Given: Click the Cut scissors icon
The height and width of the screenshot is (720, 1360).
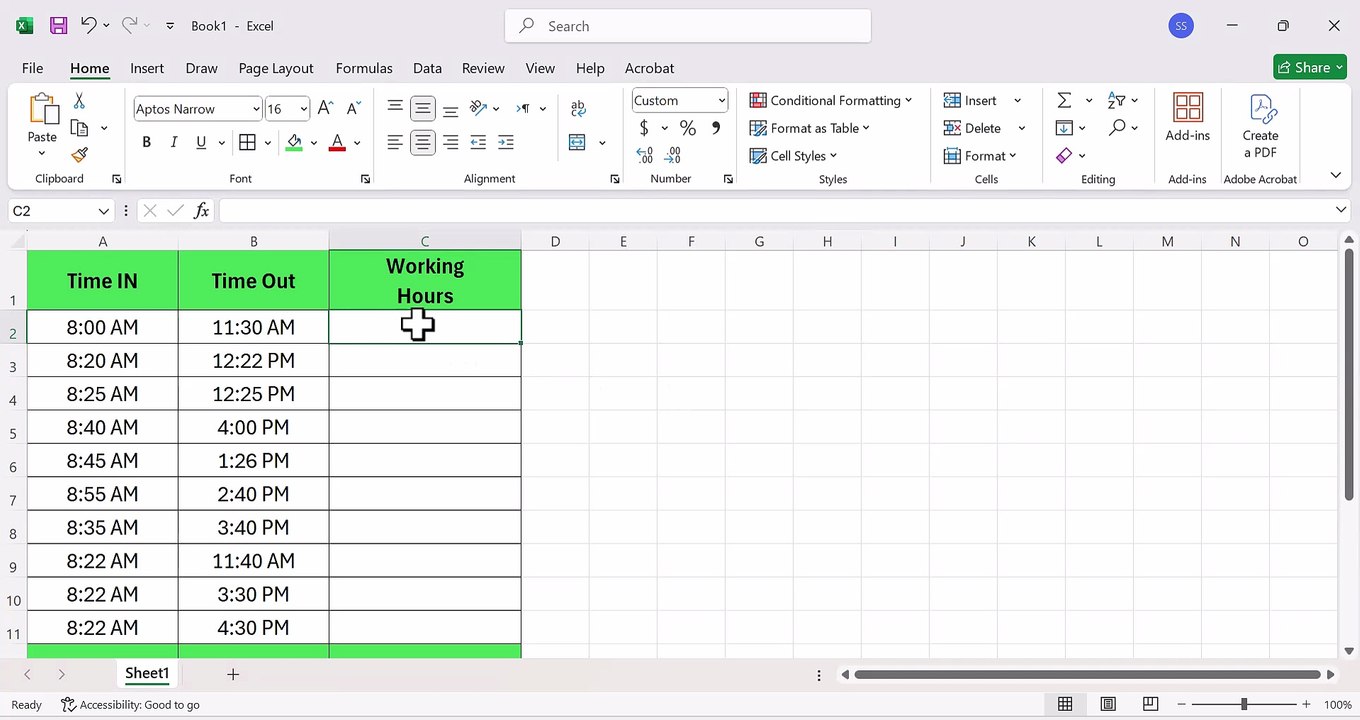Looking at the screenshot, I should [x=79, y=101].
